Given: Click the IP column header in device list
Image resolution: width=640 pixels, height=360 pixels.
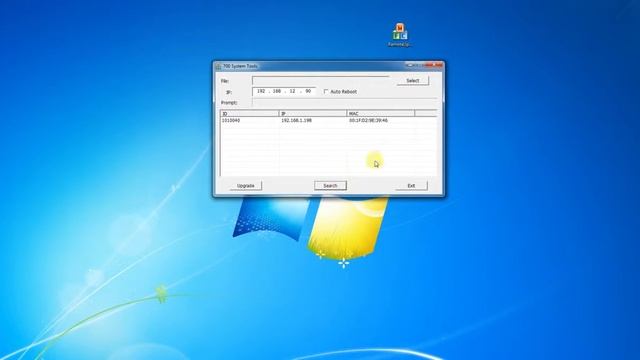Looking at the screenshot, I should coord(313,113).
